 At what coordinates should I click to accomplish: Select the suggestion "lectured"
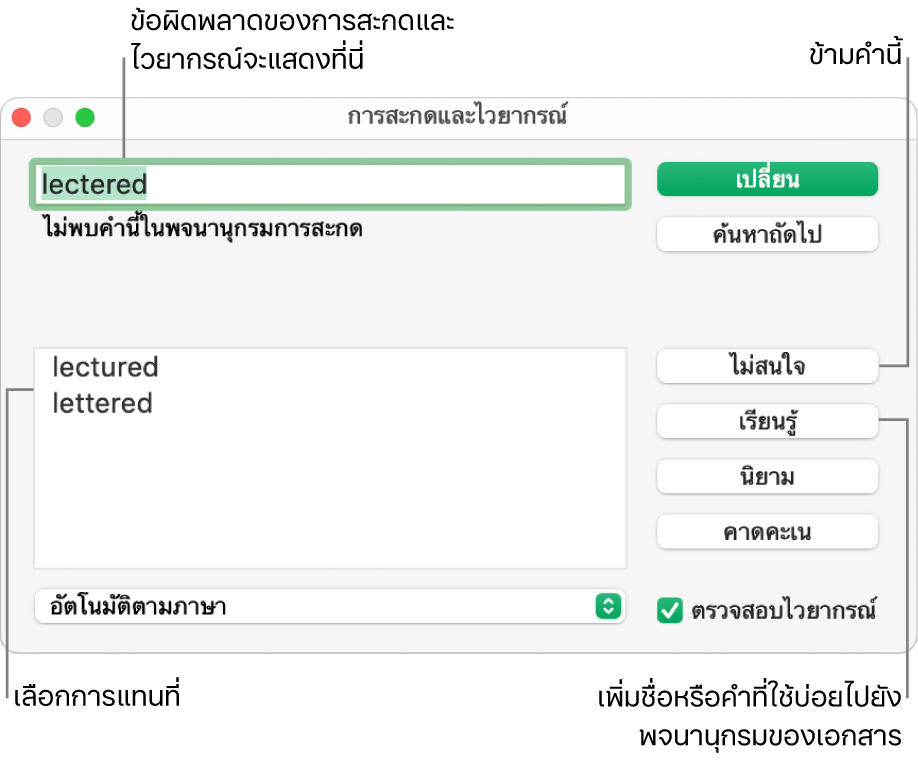[105, 367]
